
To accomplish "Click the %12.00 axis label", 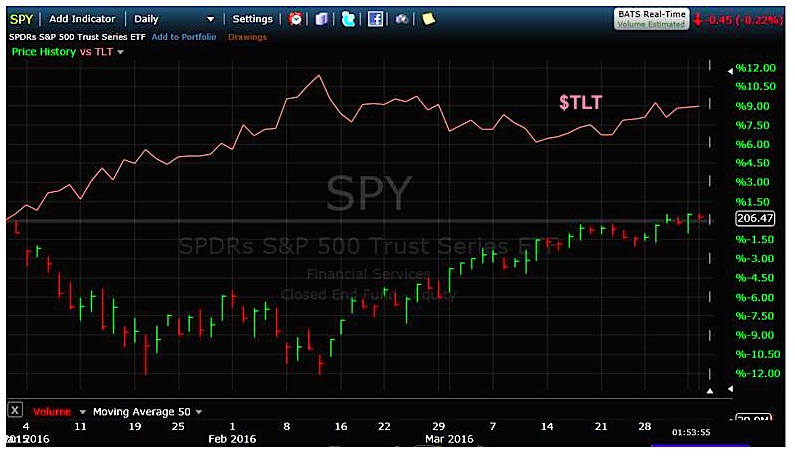I will coord(756,68).
